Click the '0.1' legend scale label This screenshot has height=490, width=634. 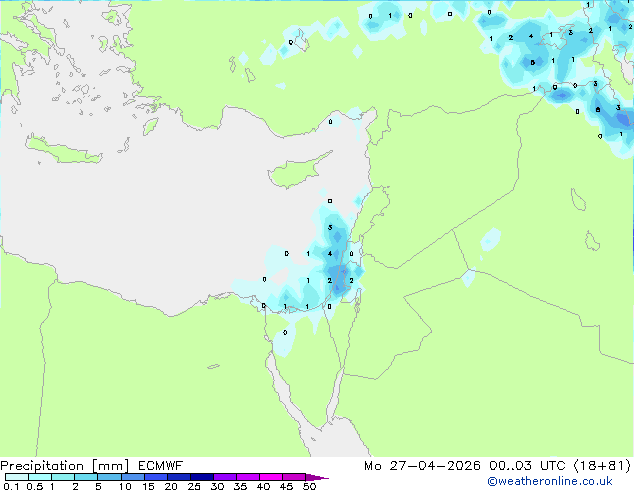point(11,486)
